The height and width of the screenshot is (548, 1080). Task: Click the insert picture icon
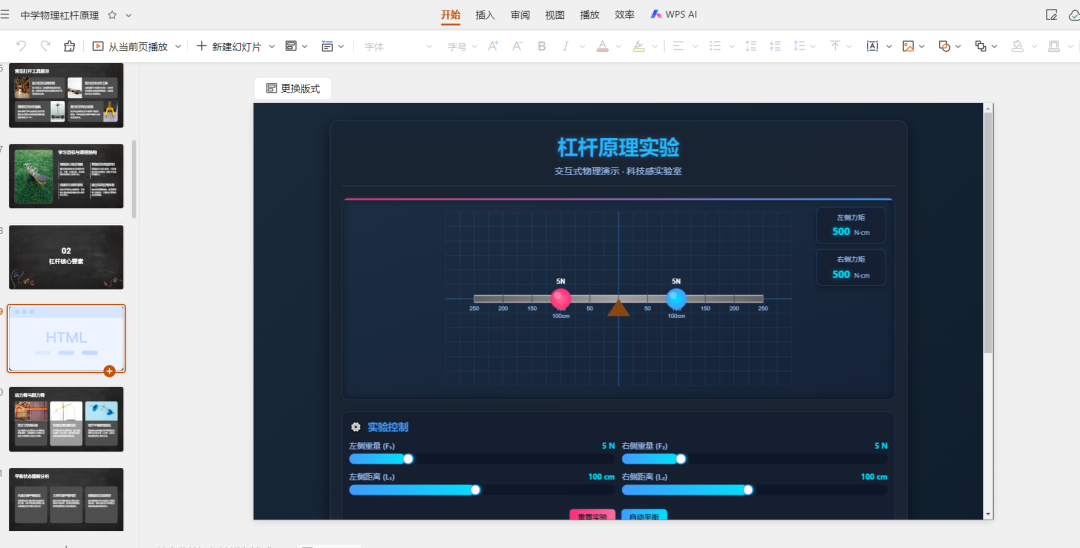pyautogui.click(x=908, y=46)
